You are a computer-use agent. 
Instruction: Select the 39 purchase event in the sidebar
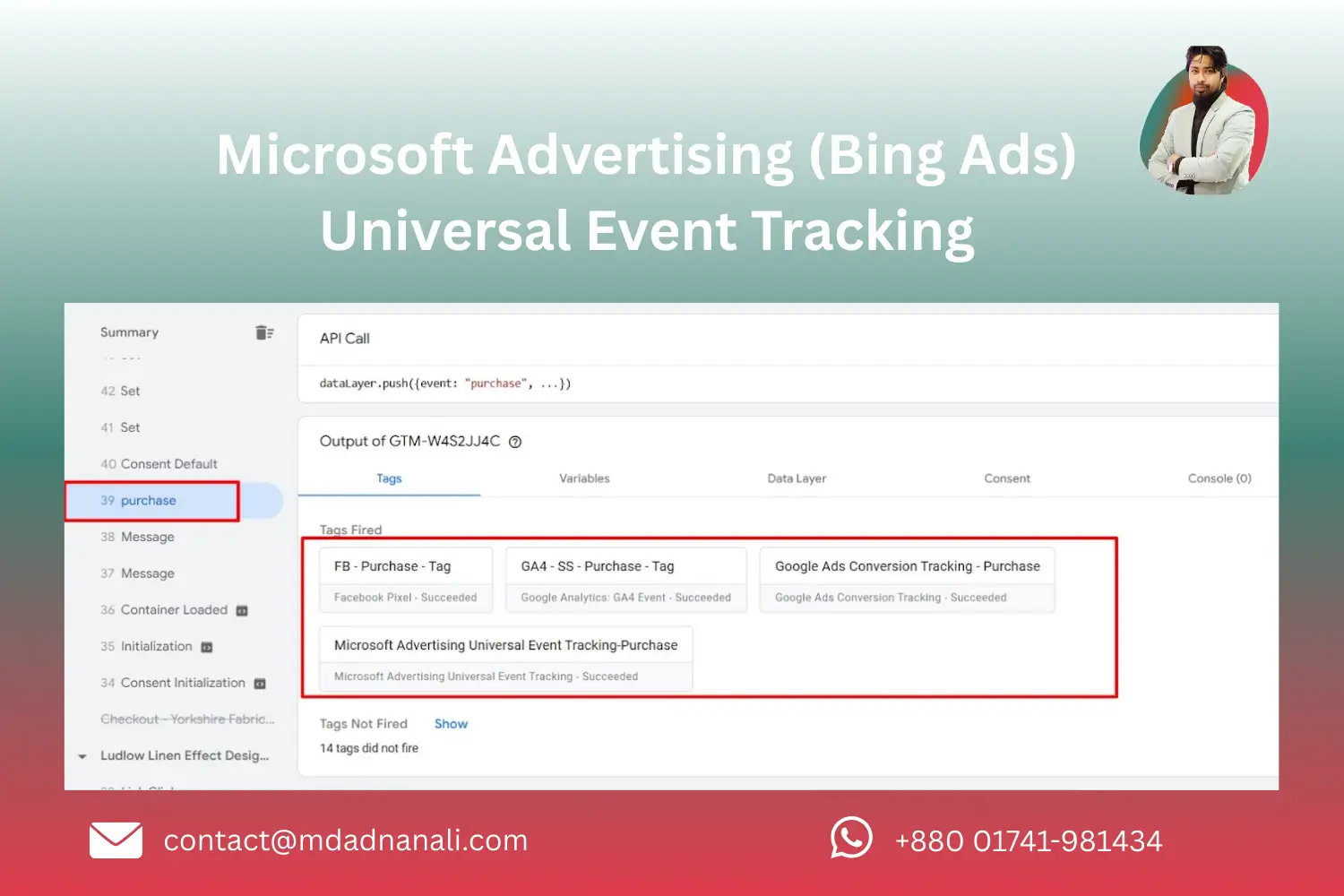click(x=149, y=500)
